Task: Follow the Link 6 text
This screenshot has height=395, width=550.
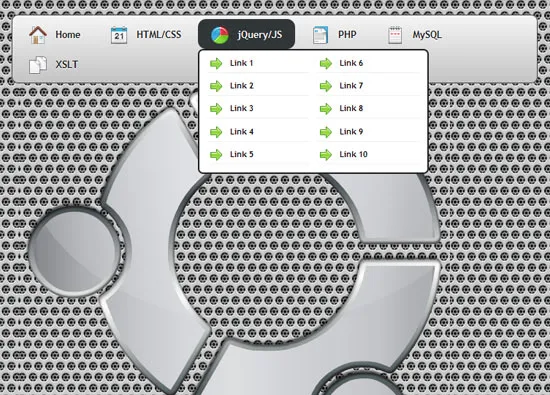Action: tap(351, 63)
